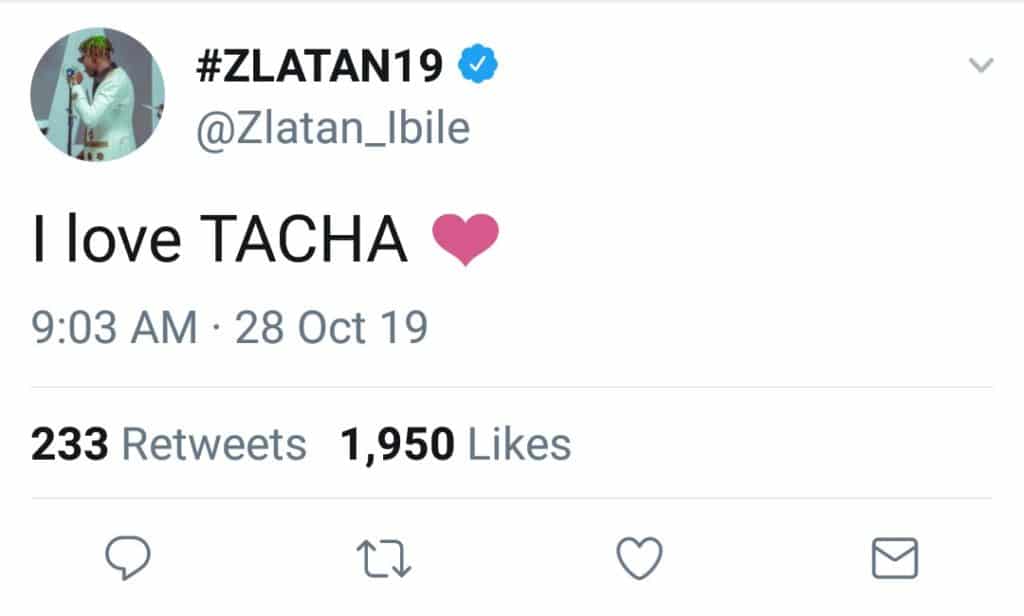The image size is (1024, 616).
Task: Click the word "Retweets" label
Action: pyautogui.click(x=213, y=445)
